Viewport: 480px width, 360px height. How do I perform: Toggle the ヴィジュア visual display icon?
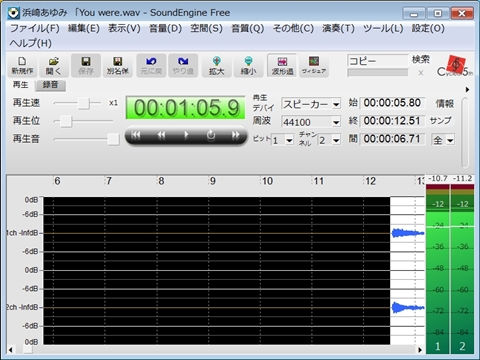click(x=314, y=66)
